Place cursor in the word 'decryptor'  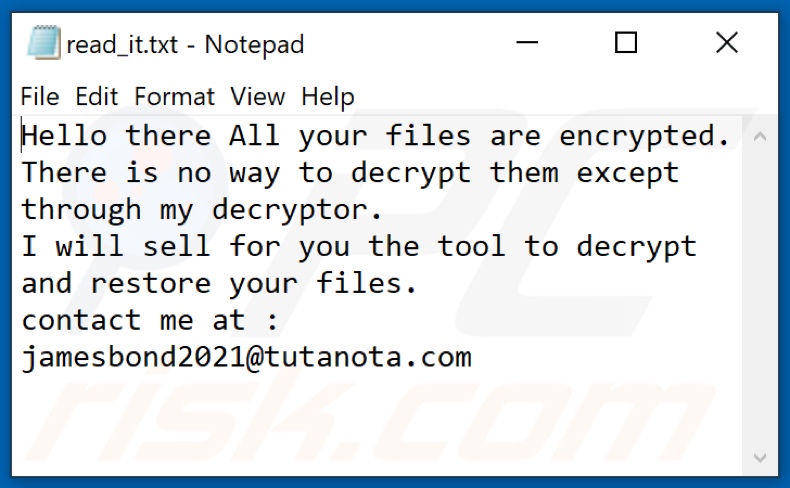tap(297, 210)
